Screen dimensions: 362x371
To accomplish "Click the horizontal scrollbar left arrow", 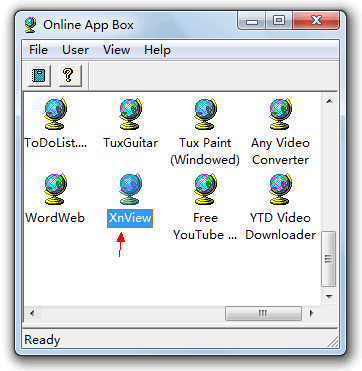I will click(x=32, y=313).
